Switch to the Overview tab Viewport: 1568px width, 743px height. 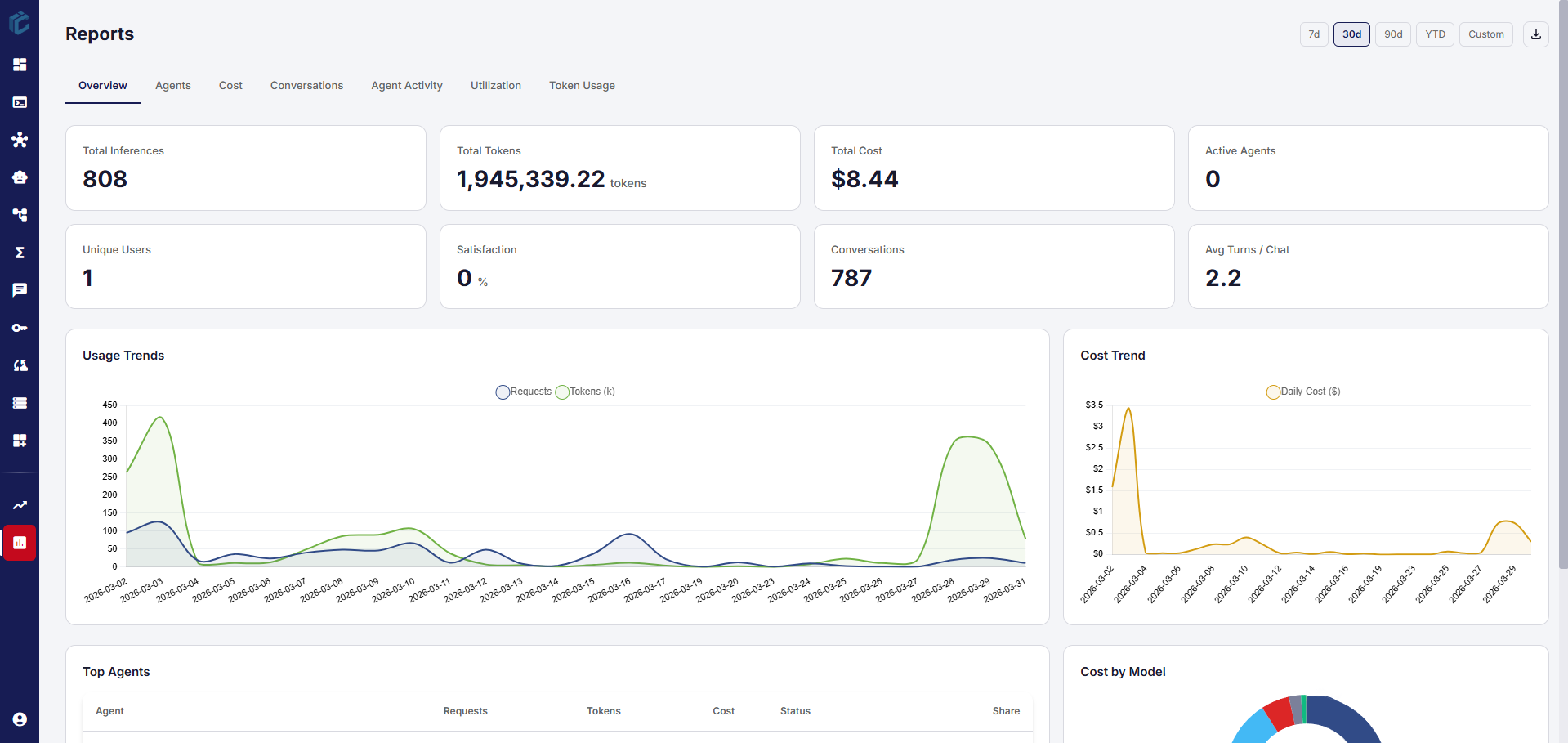(x=103, y=86)
